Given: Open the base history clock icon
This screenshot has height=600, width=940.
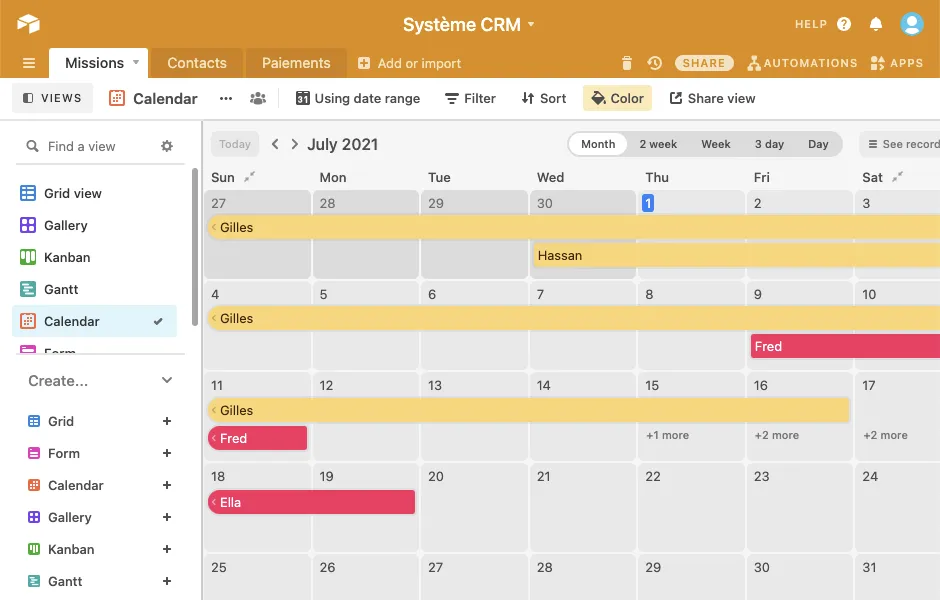Looking at the screenshot, I should (655, 63).
